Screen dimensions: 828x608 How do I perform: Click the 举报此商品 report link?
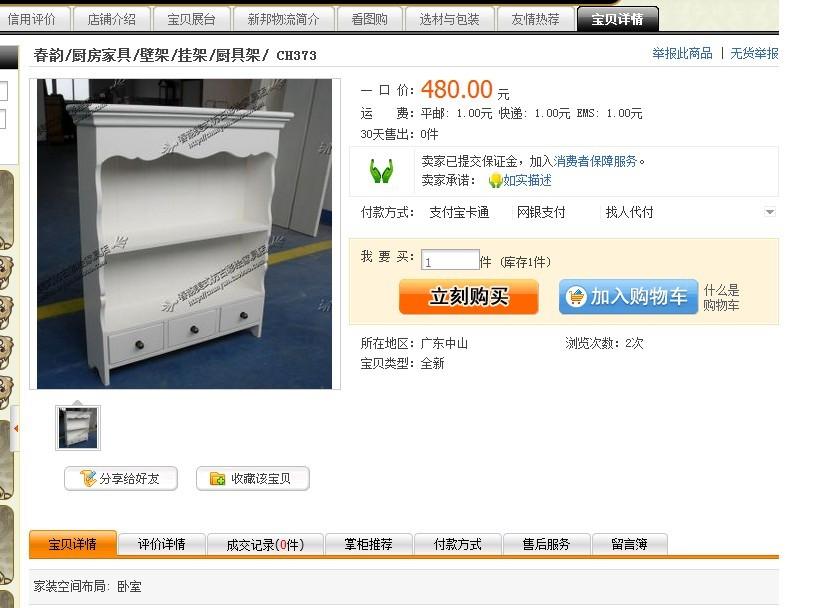(682, 53)
